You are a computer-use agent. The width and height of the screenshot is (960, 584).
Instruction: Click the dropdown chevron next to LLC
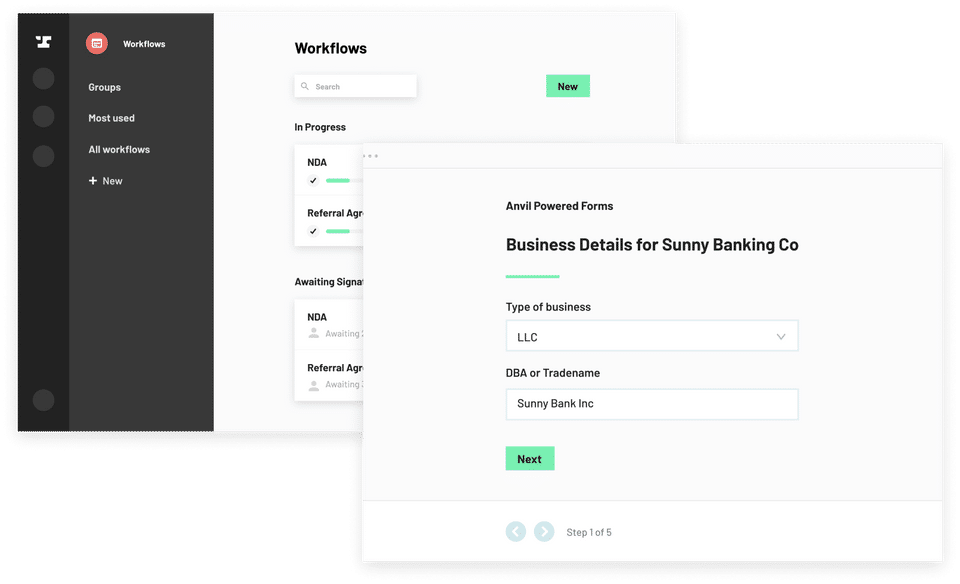click(781, 337)
